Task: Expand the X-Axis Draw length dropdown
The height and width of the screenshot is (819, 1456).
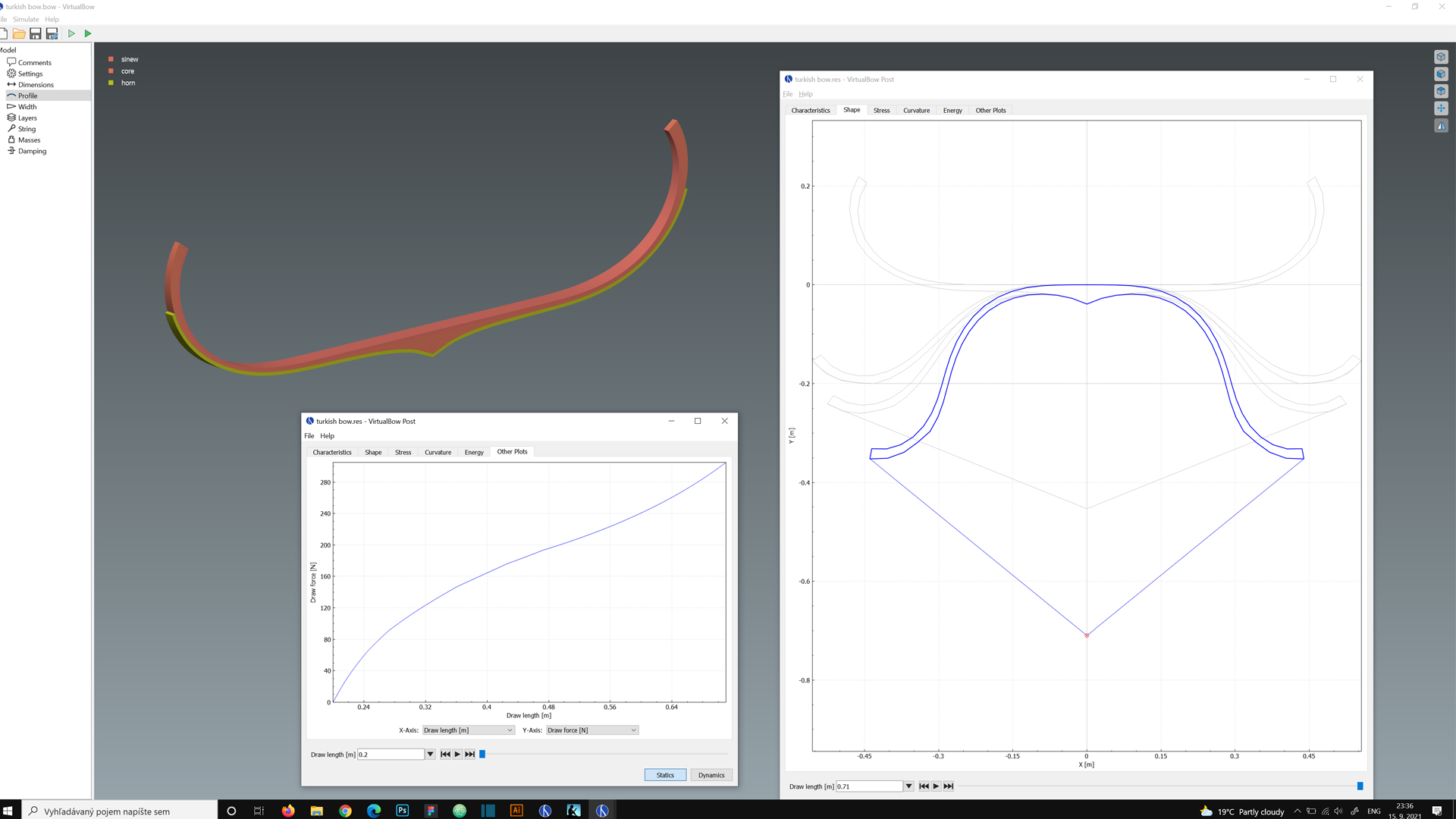Action: pos(469,730)
